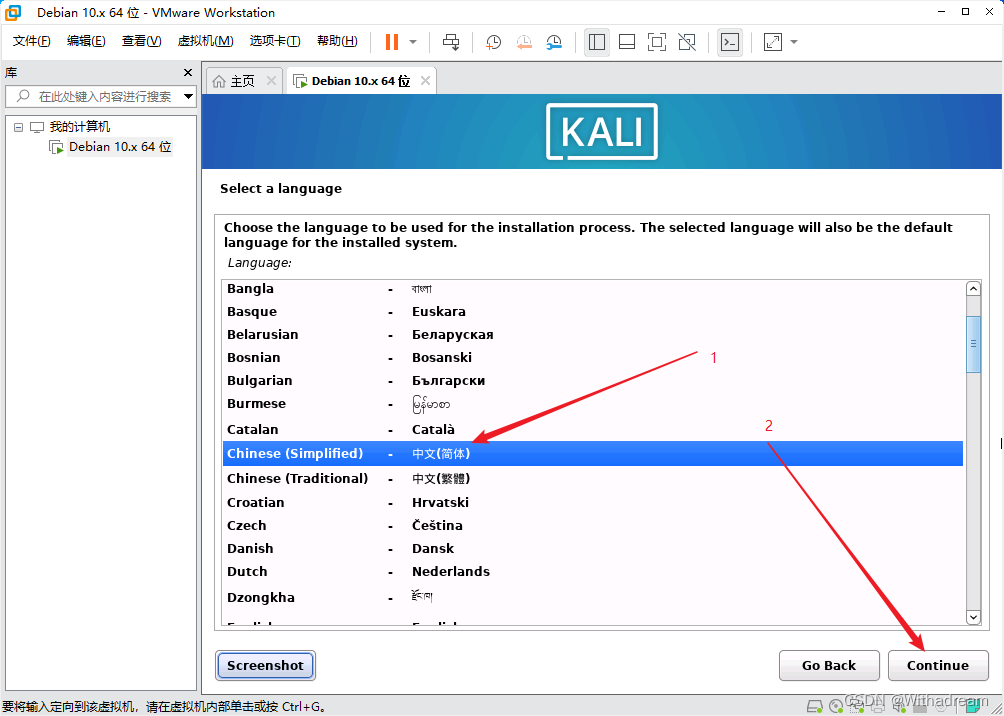Click the language list scroll up arrow
This screenshot has width=1004, height=716.
pos(973,289)
